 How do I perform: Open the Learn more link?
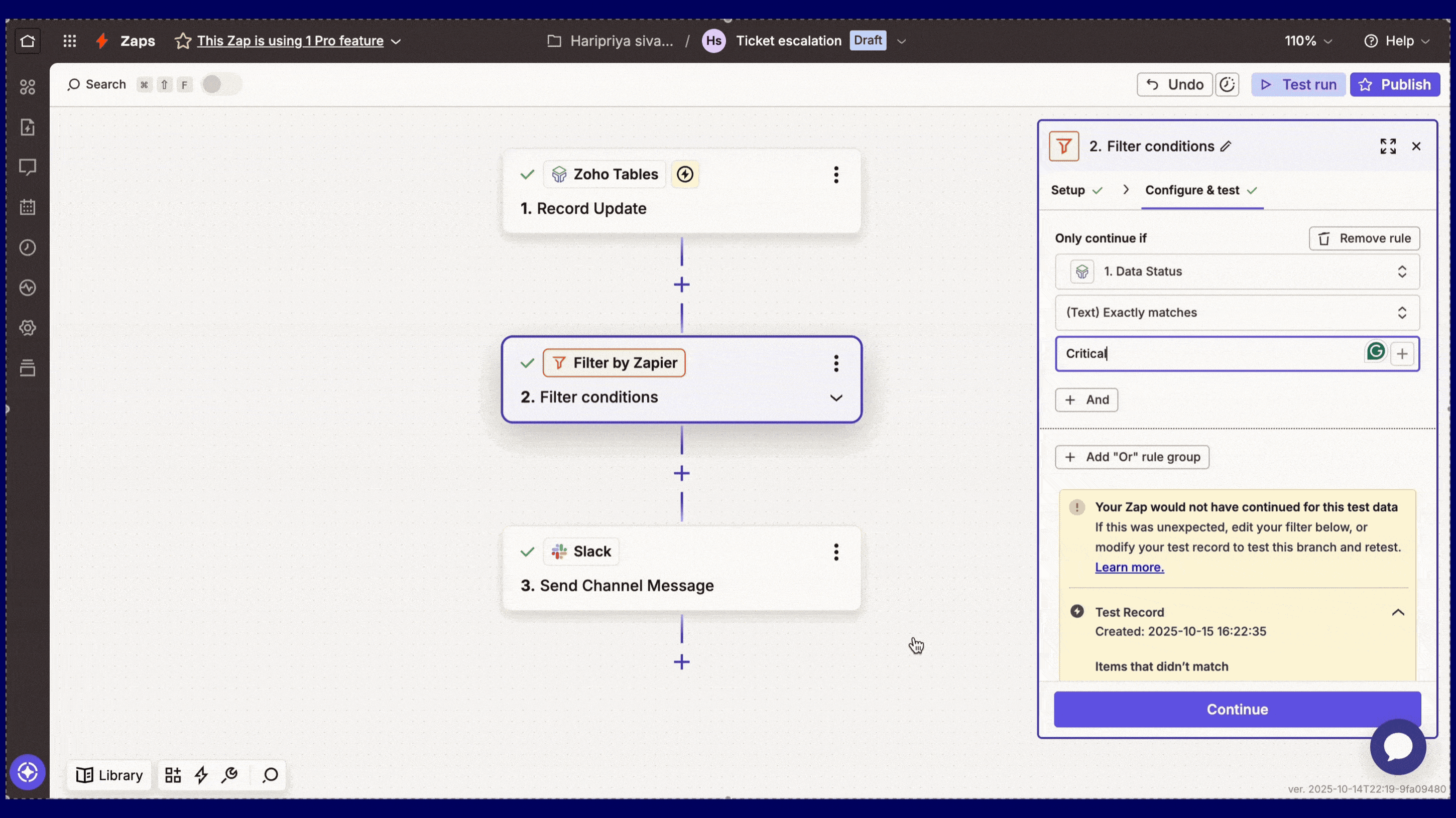point(1129,567)
